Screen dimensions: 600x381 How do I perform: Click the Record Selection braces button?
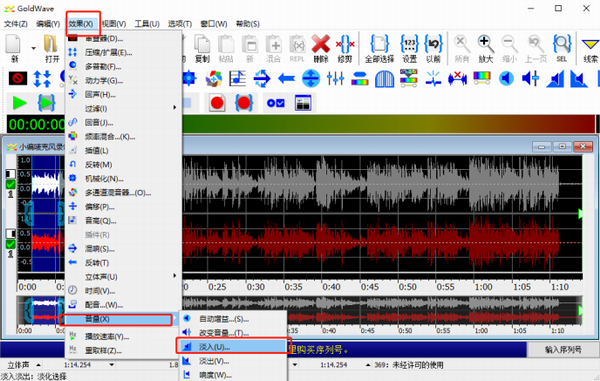click(244, 103)
